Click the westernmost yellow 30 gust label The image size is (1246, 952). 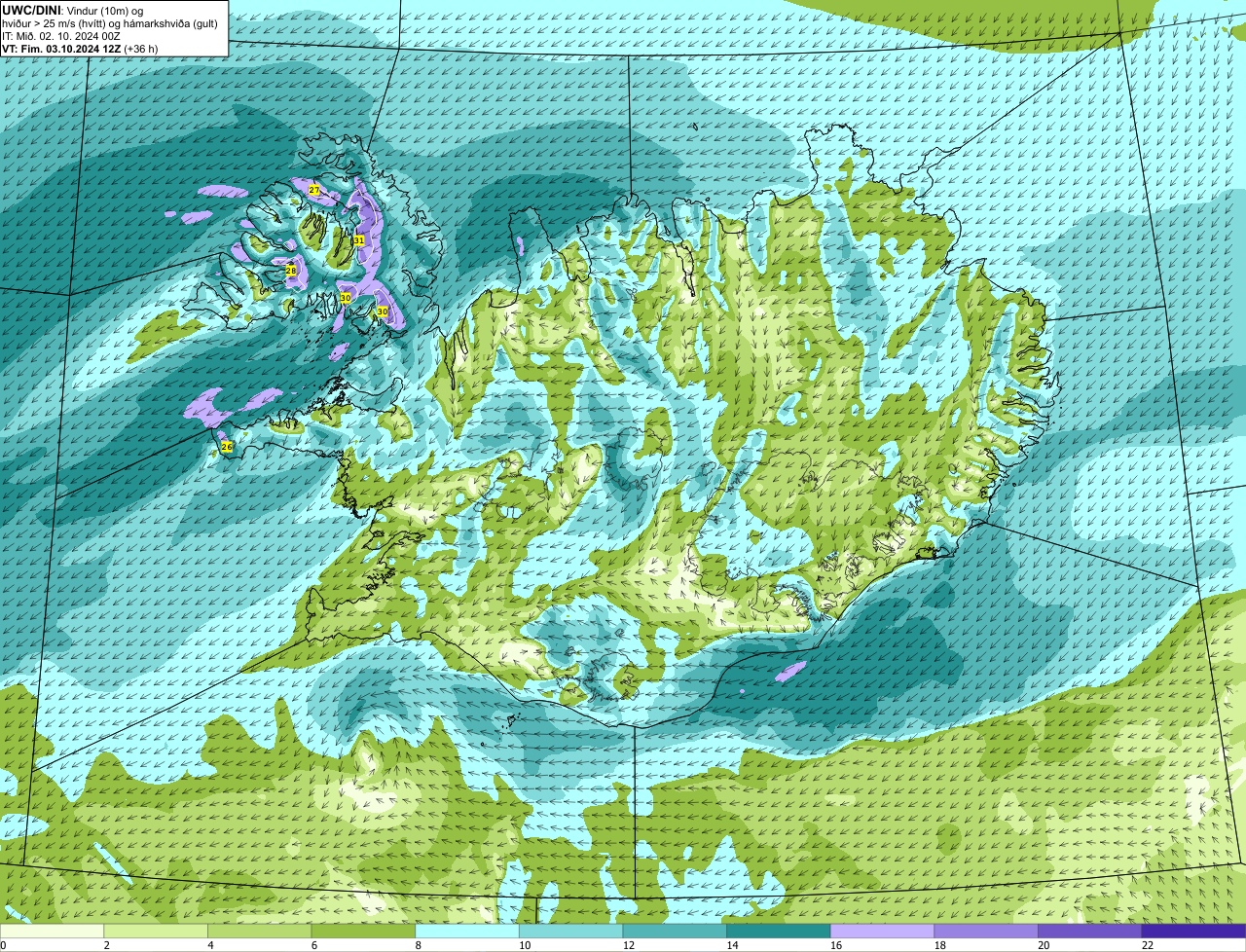coord(346,298)
